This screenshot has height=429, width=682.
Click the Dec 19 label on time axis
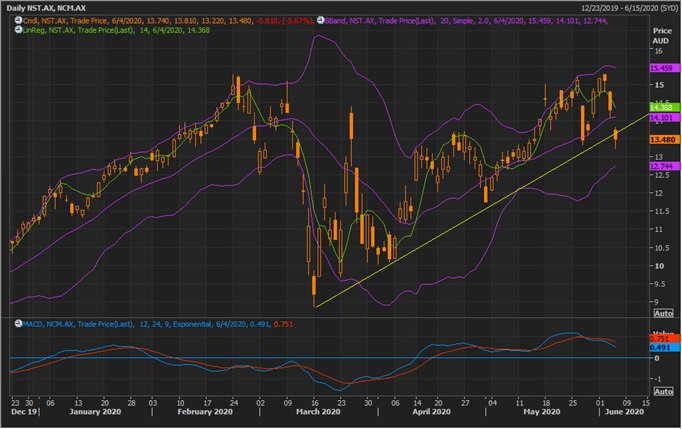[x=24, y=412]
